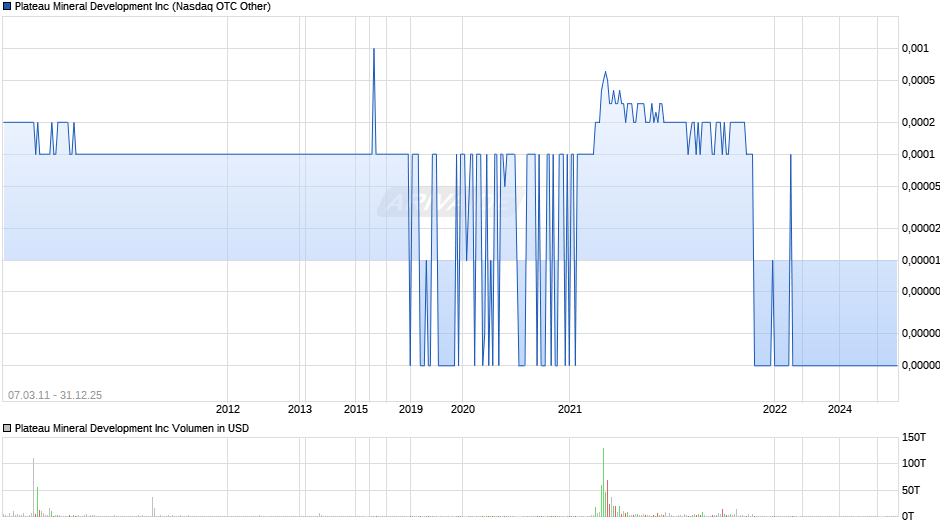Click the 2019 x-axis label
The image size is (940, 526).
pos(411,409)
